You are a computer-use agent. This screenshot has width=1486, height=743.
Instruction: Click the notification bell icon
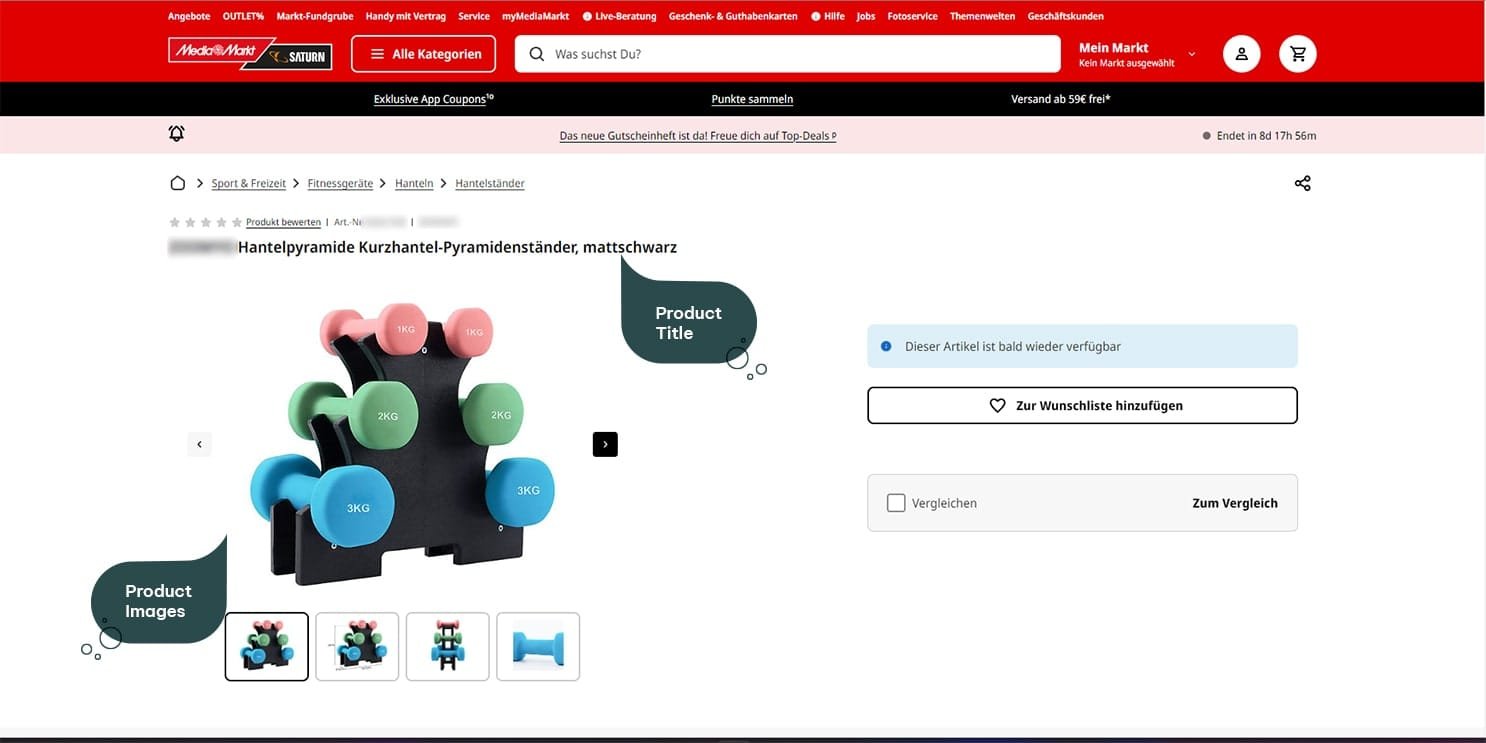177,134
